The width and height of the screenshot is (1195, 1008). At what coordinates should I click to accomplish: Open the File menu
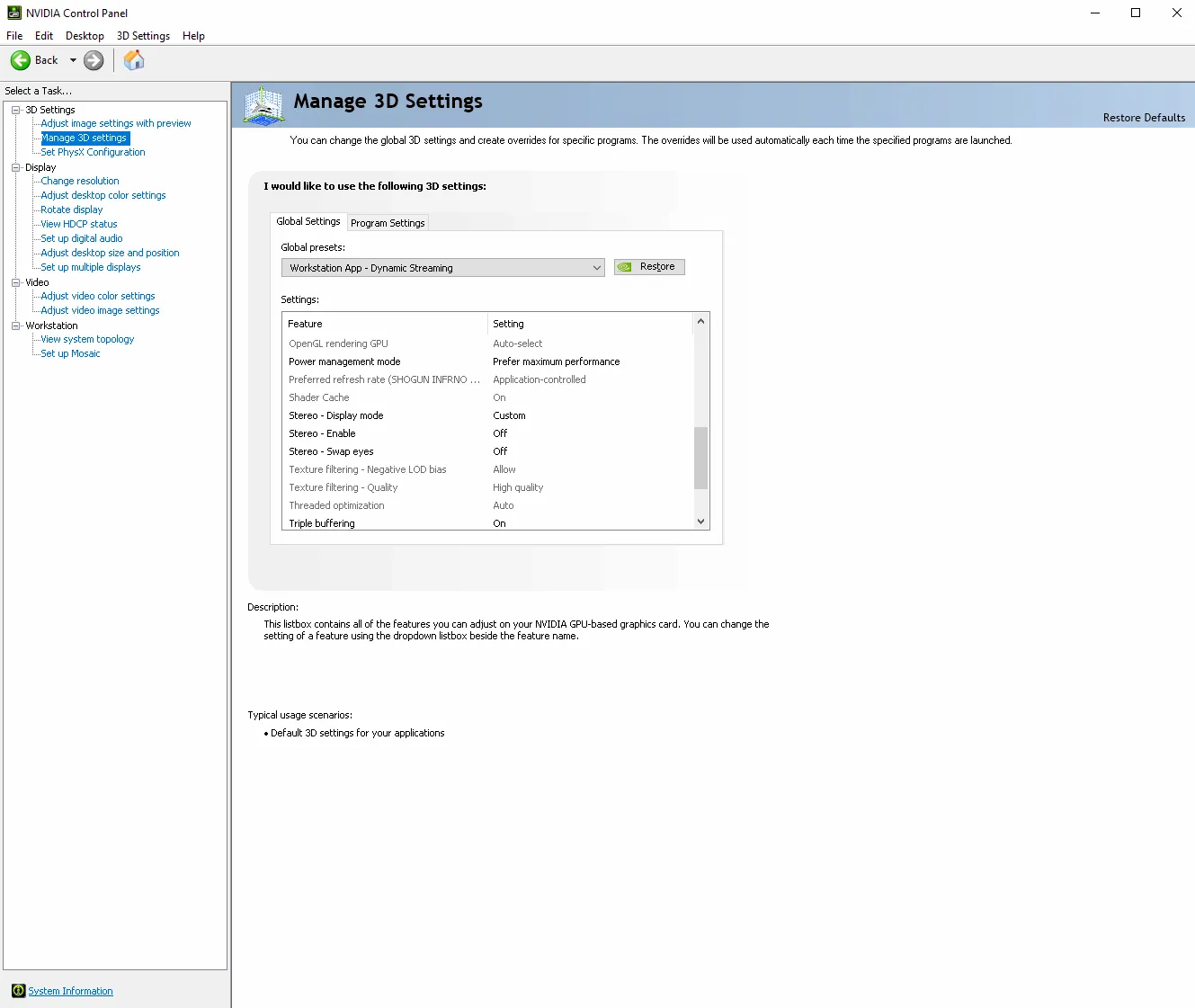(x=14, y=36)
